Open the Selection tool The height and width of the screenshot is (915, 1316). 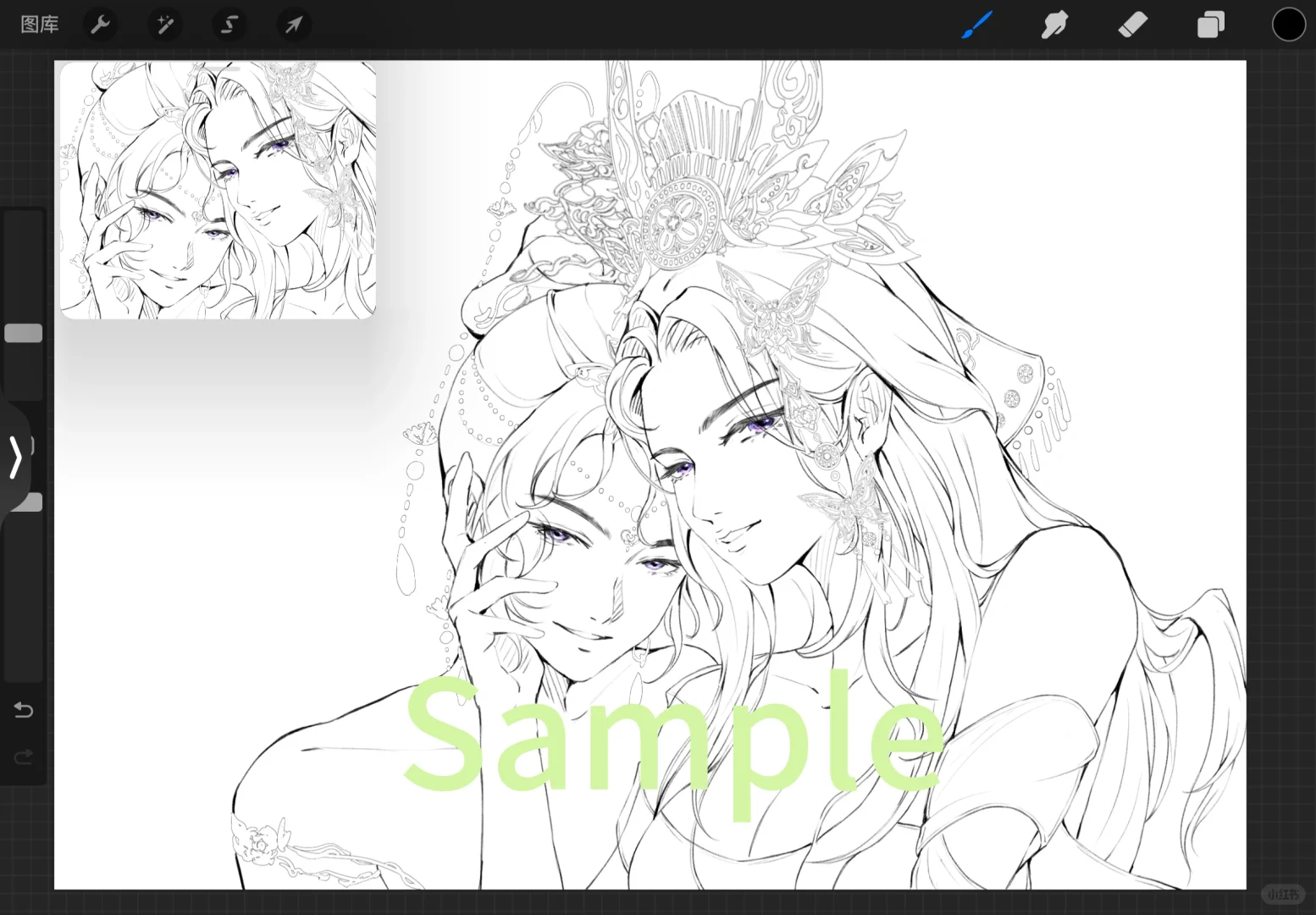click(x=229, y=25)
